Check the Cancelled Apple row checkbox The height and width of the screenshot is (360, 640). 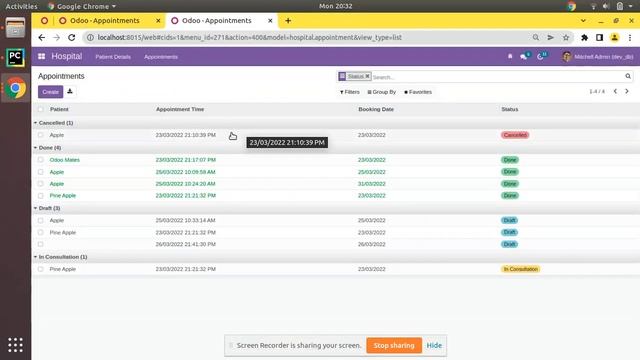pyautogui.click(x=40, y=135)
